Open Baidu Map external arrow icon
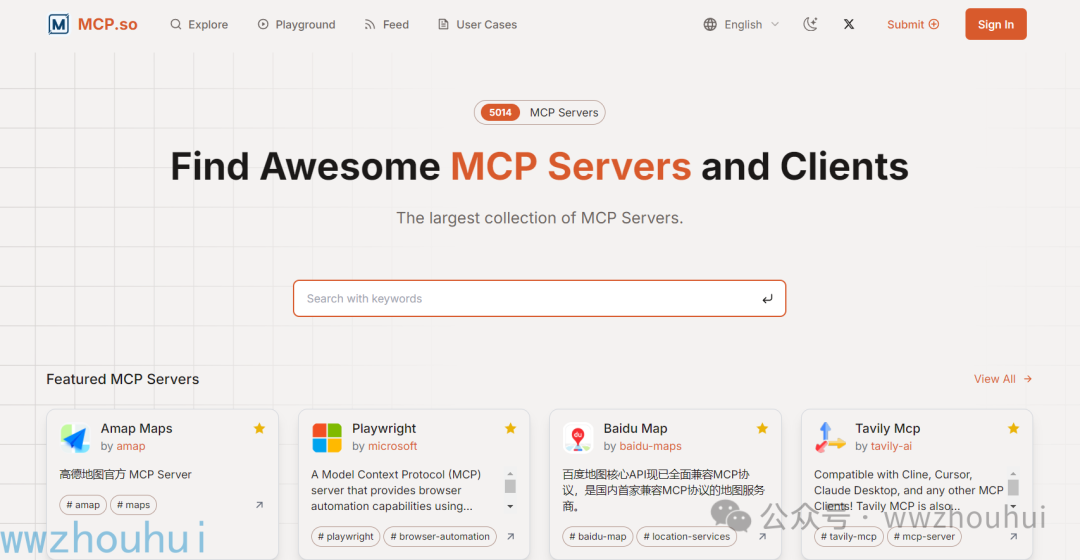Screen dimensions: 1080x560 (762, 537)
